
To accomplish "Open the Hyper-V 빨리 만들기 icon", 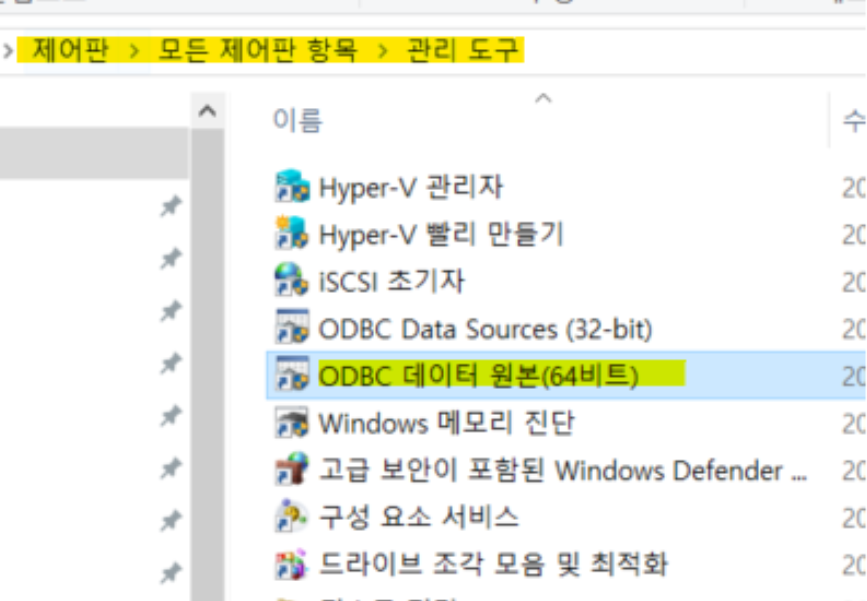I will (x=291, y=234).
